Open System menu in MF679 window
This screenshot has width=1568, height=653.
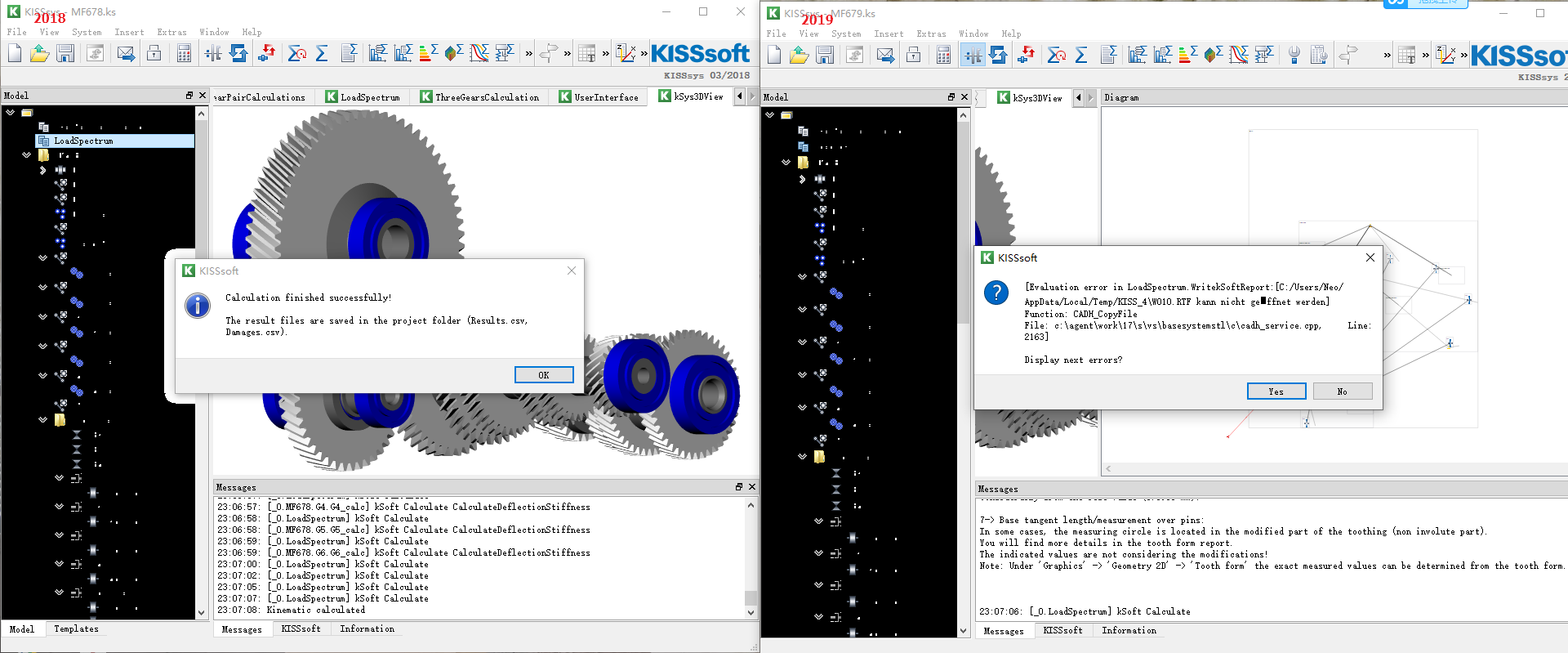tap(846, 34)
